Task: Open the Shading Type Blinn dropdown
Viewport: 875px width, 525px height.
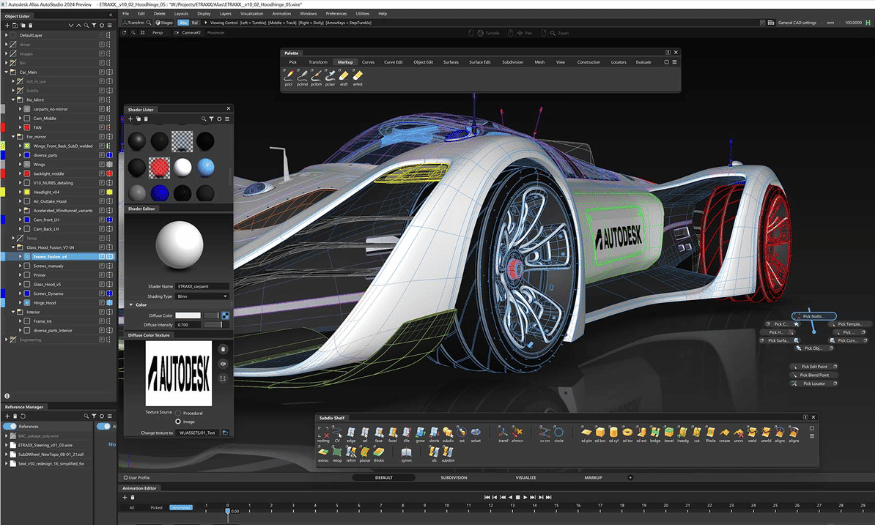Action: (x=203, y=296)
